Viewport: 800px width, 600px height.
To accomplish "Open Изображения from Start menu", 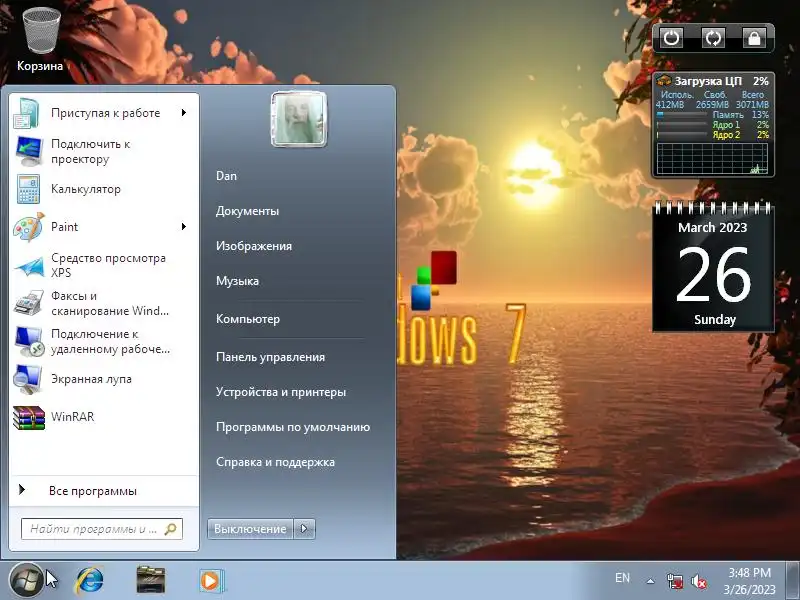I will point(254,246).
